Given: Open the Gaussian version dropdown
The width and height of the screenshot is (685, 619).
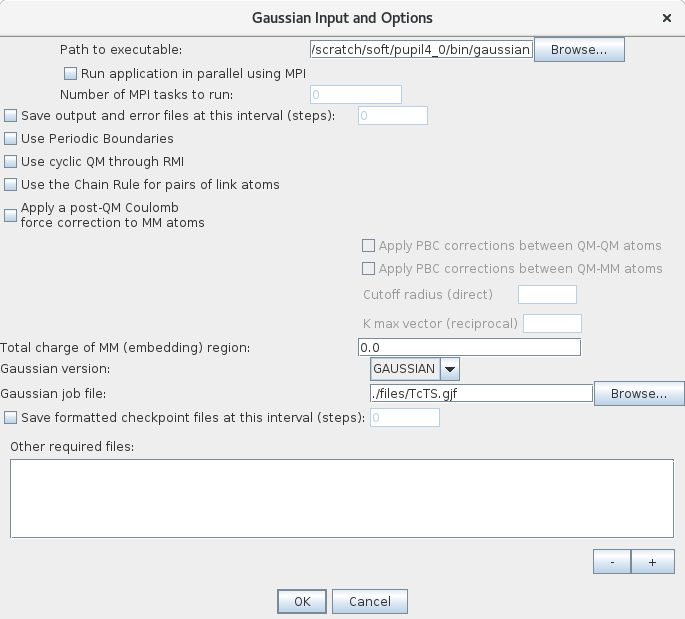Looking at the screenshot, I should (450, 369).
